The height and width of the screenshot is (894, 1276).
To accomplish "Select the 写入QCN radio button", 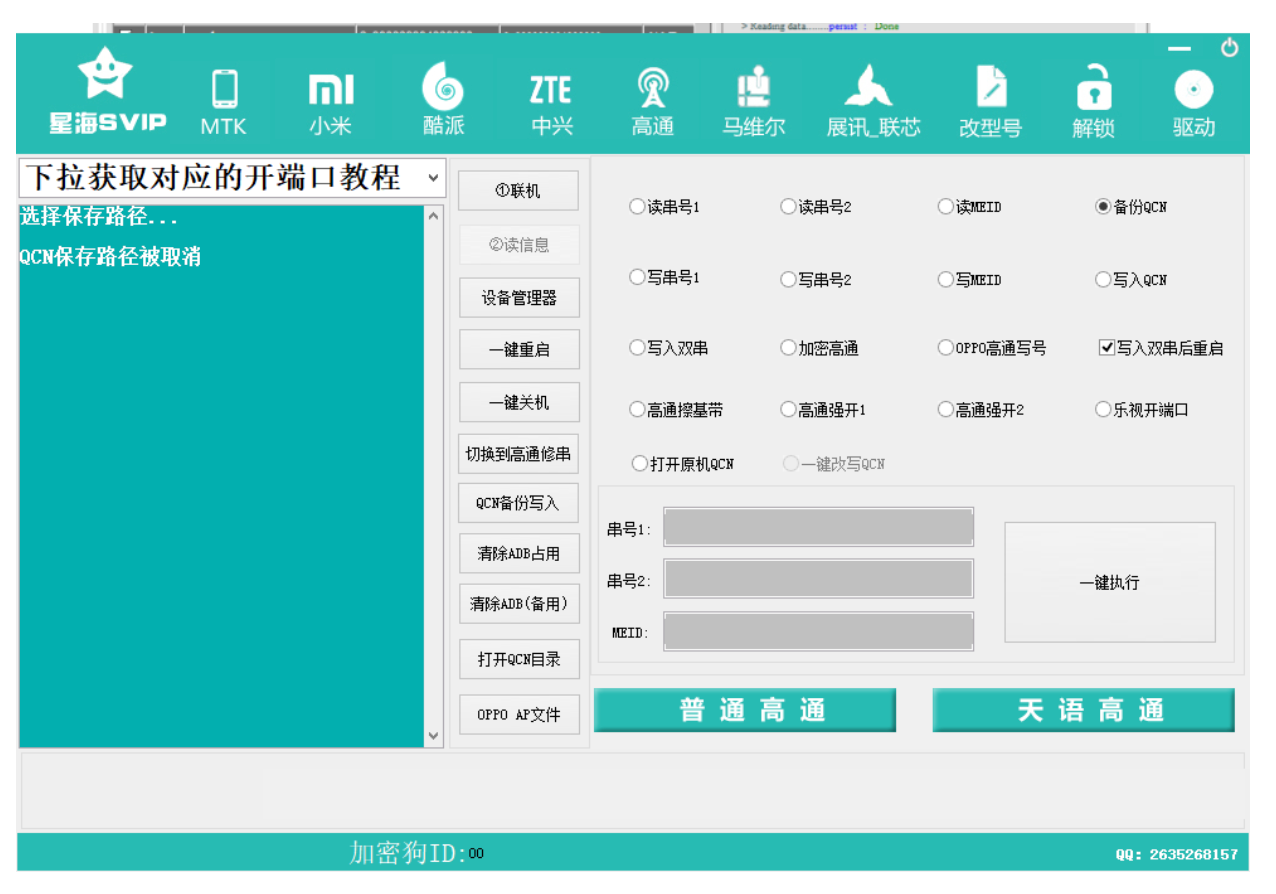I will point(1104,280).
